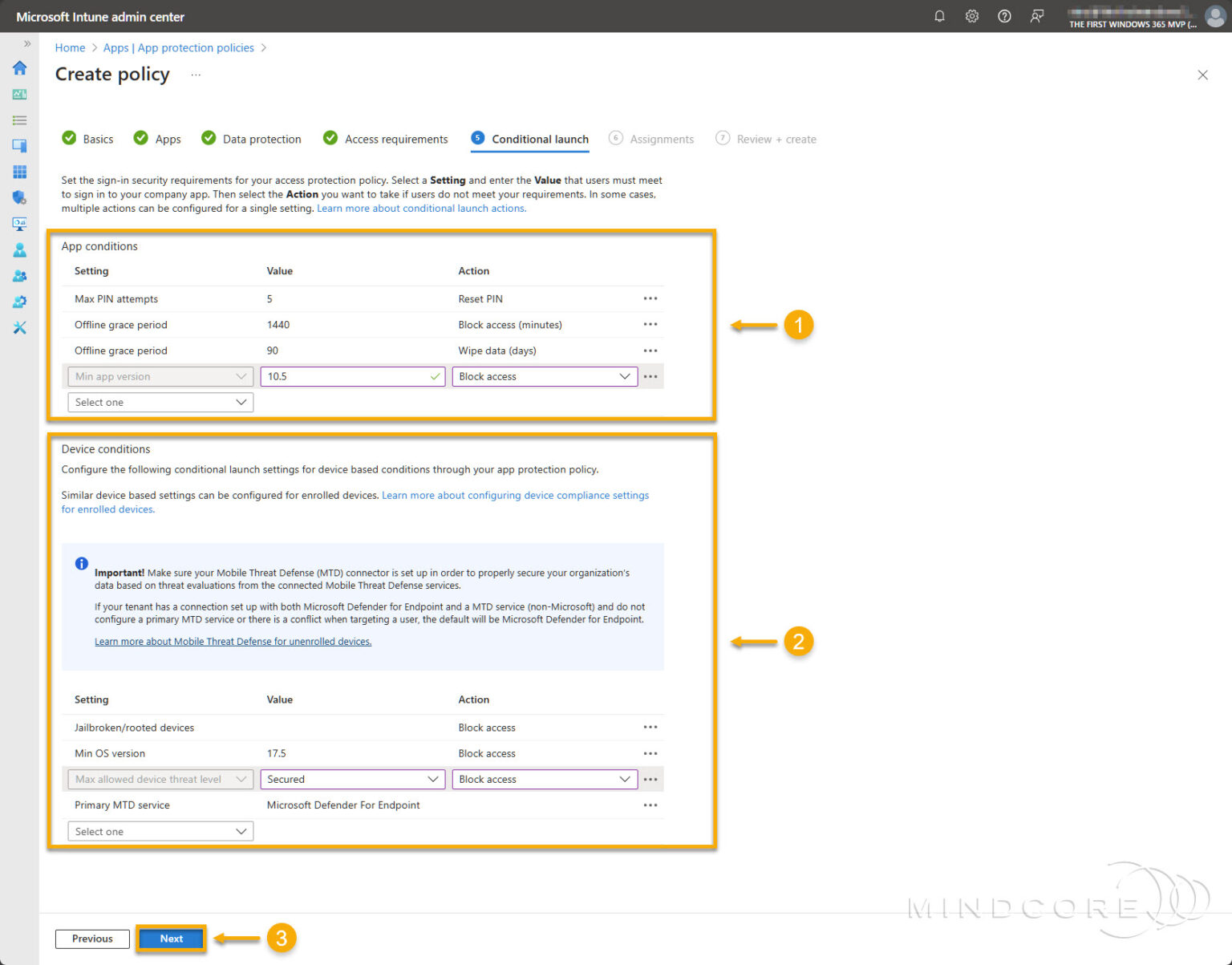This screenshot has width=1232, height=965.
Task: Open the Help question mark icon
Action: (x=1004, y=16)
